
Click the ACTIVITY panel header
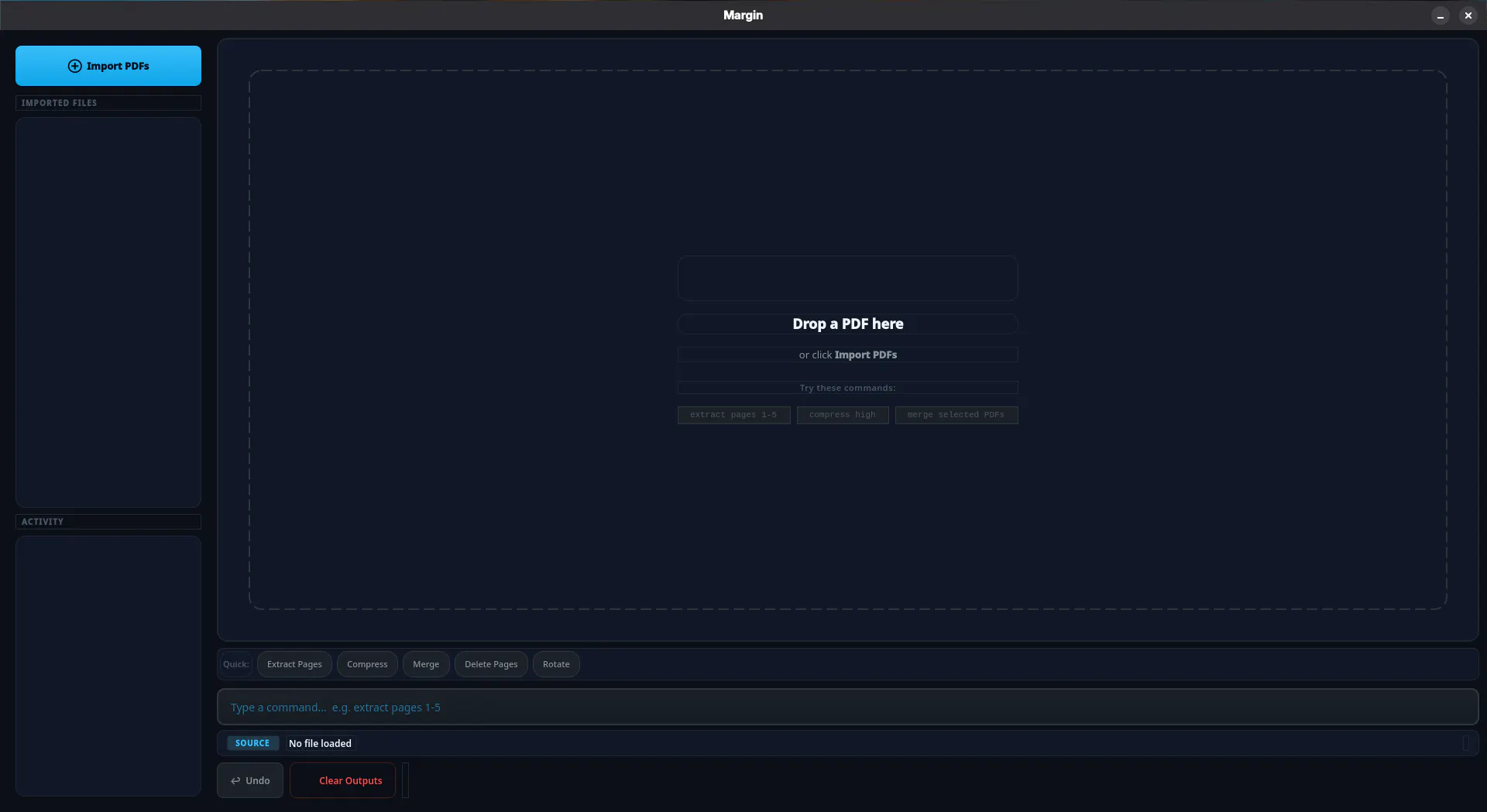[x=108, y=522]
